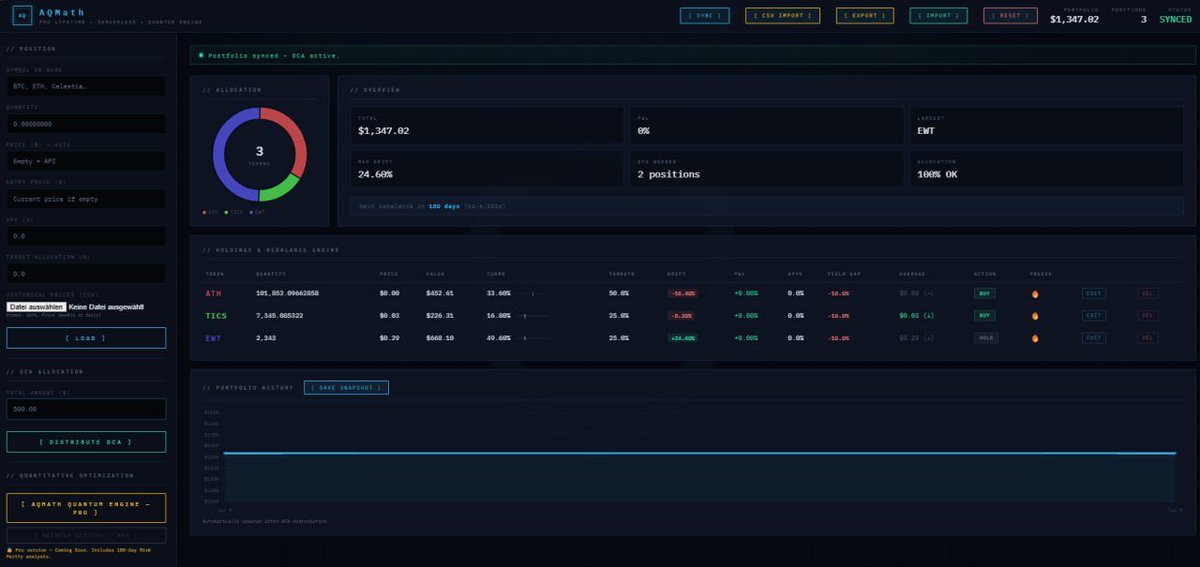Click the teal IMPORT button
Viewport: 1200px width, 567px height.
point(939,16)
